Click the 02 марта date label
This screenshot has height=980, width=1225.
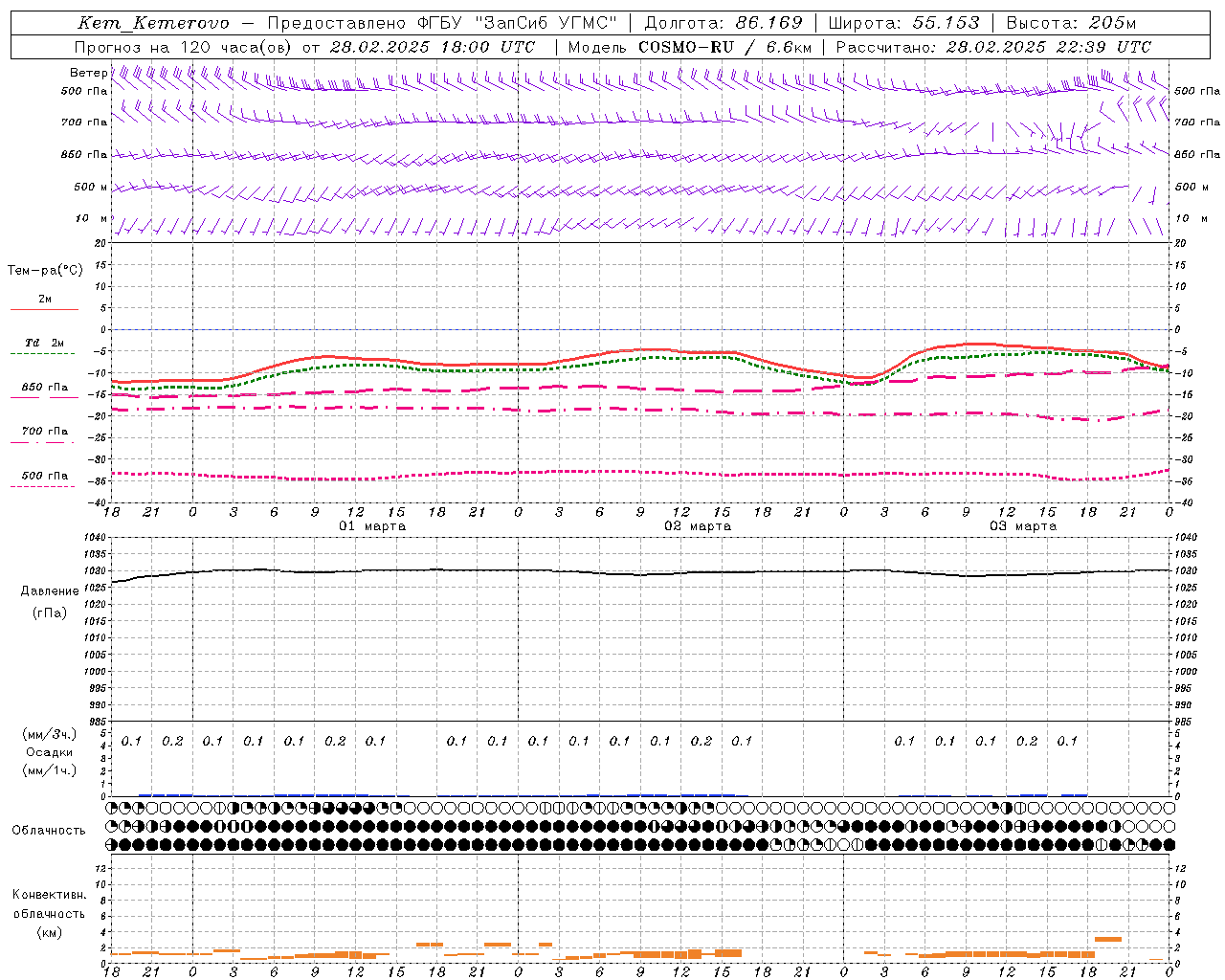point(699,526)
